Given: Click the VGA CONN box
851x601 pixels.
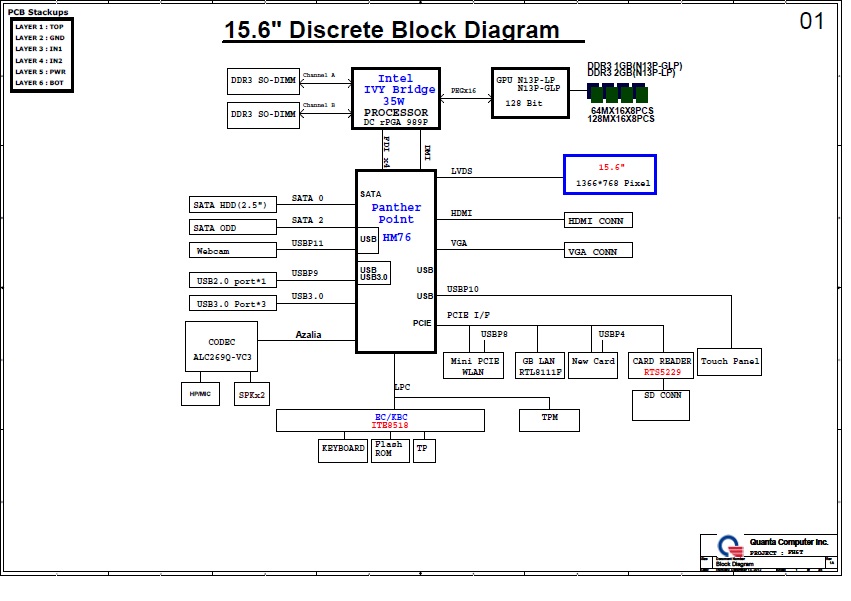Looking at the screenshot, I should [x=598, y=250].
